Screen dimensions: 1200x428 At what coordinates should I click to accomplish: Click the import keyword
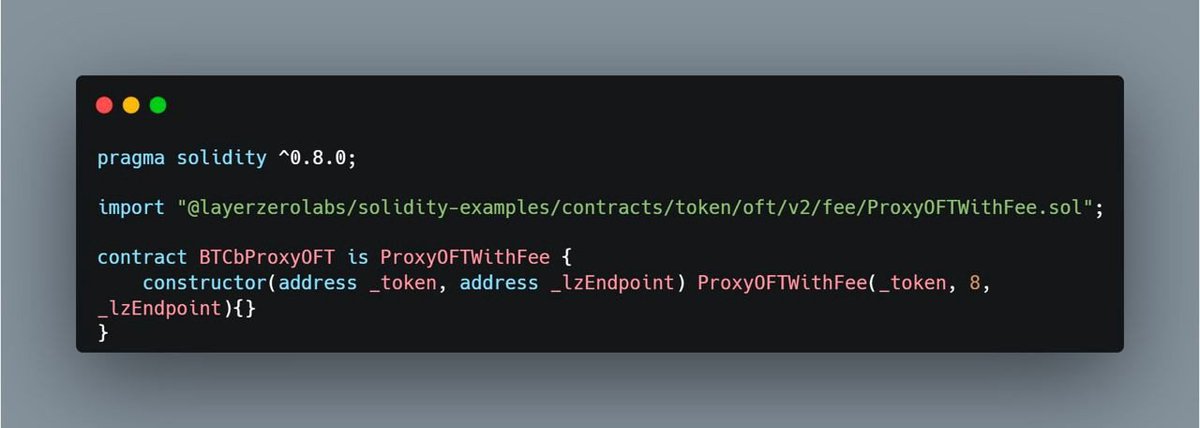pos(132,208)
